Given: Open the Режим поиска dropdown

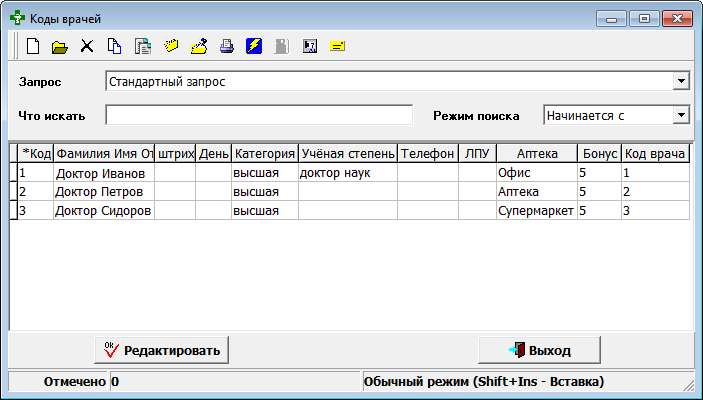Looking at the screenshot, I should point(681,115).
